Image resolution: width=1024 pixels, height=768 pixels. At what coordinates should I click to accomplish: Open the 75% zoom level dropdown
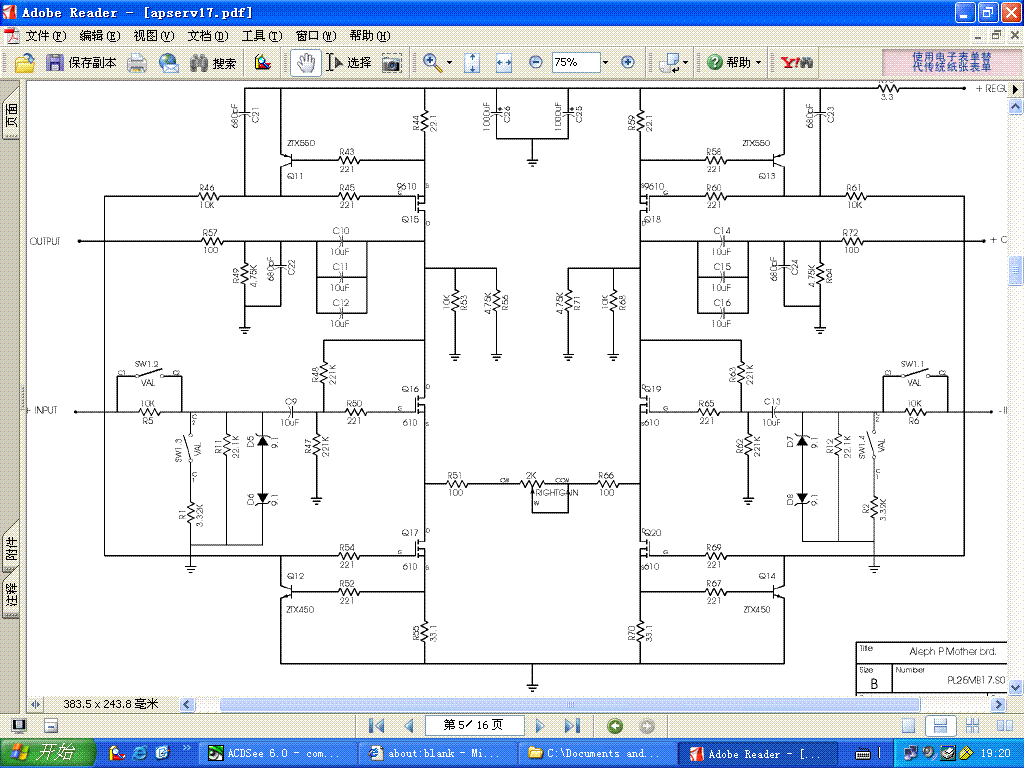point(605,63)
